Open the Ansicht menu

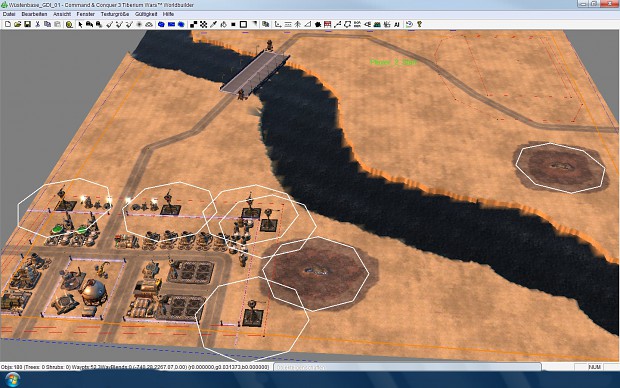click(62, 14)
